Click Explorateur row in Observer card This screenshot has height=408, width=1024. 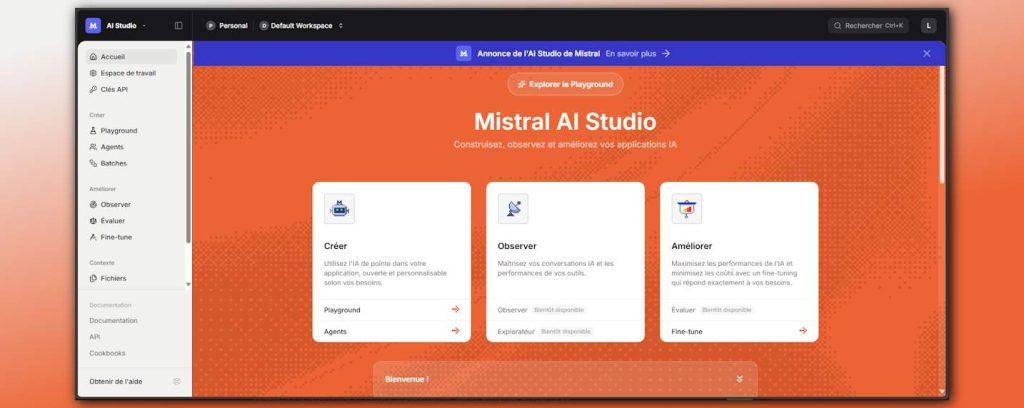566,332
